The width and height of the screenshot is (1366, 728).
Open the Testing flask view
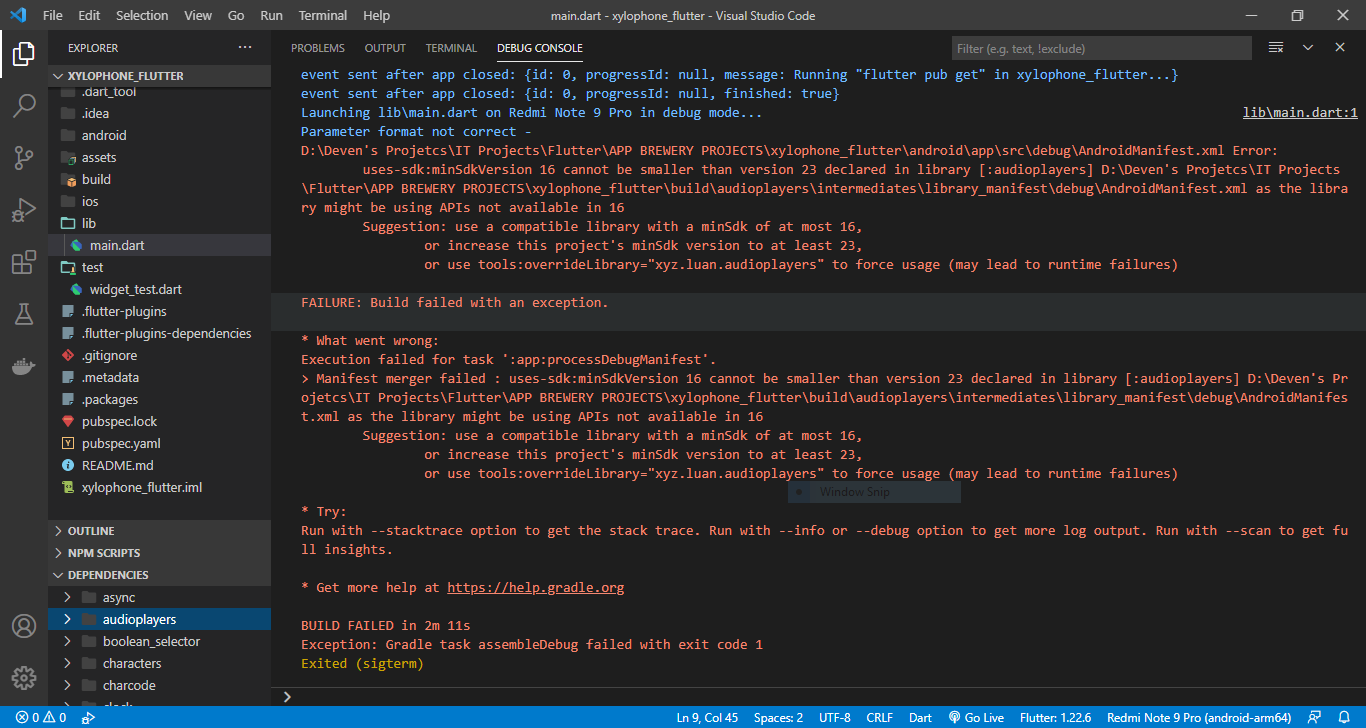(x=23, y=314)
